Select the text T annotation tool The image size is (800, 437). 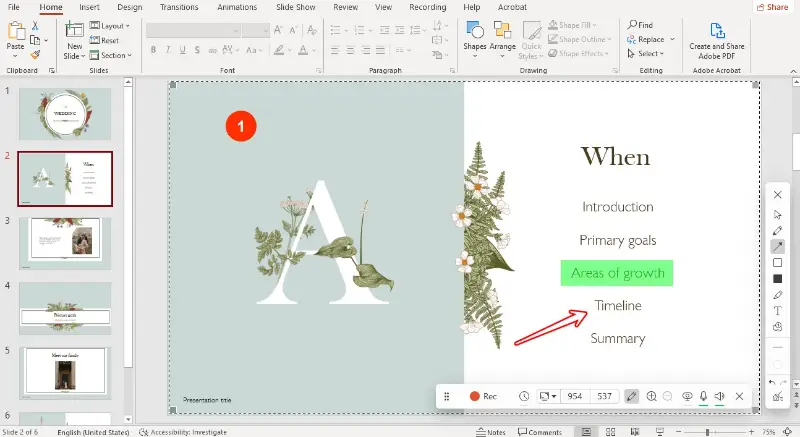(x=778, y=311)
